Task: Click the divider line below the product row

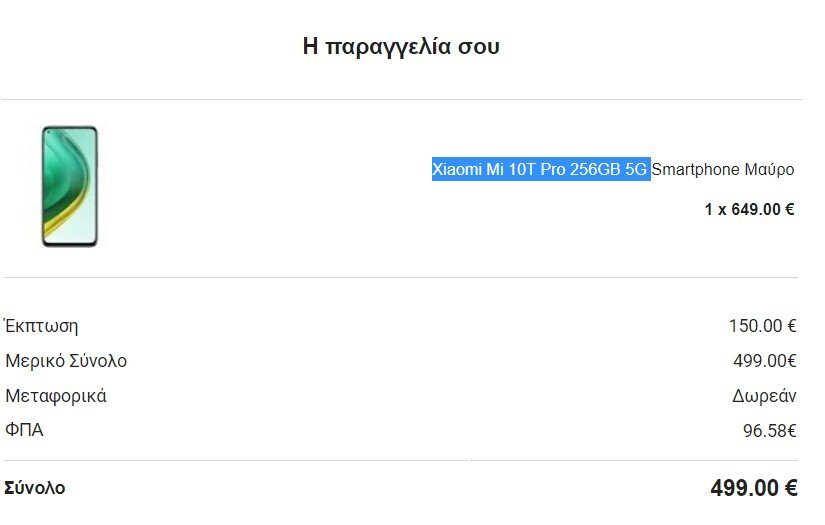Action: (401, 277)
